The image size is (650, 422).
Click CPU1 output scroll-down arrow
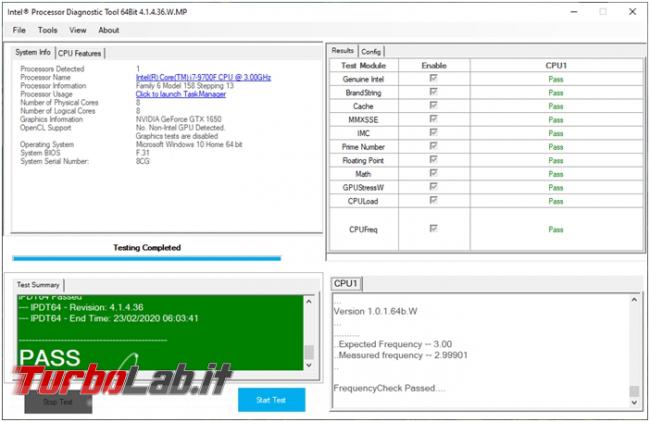634,402
